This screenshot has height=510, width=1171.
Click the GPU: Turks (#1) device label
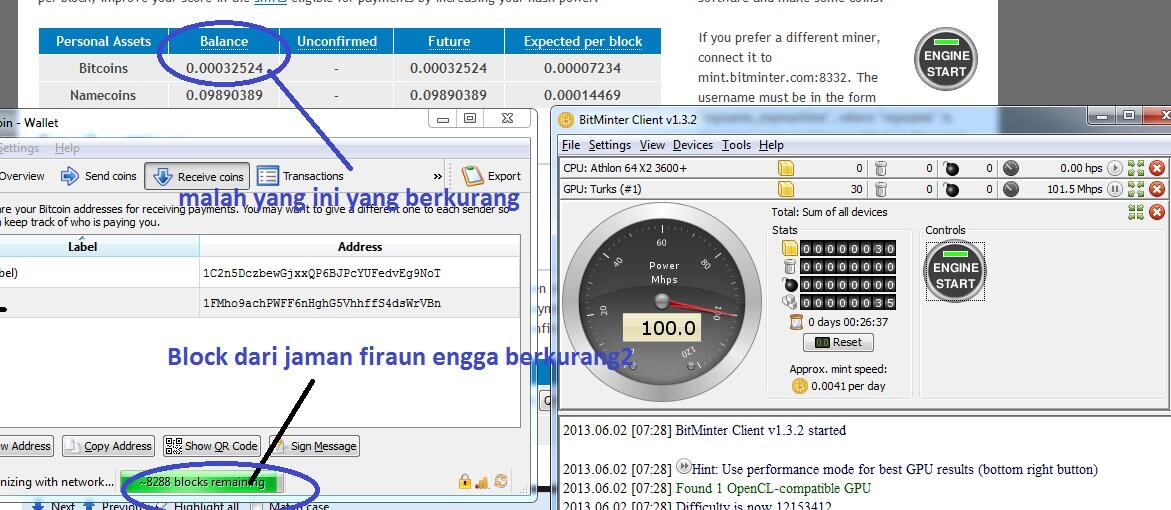pyautogui.click(x=602, y=189)
